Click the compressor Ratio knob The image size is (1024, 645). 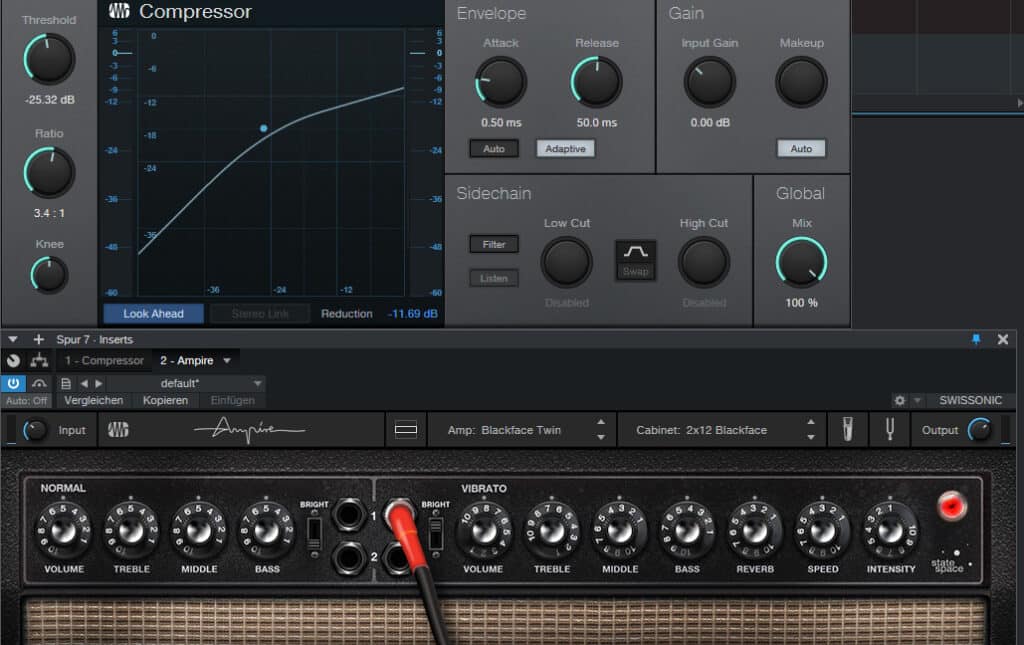(49, 173)
